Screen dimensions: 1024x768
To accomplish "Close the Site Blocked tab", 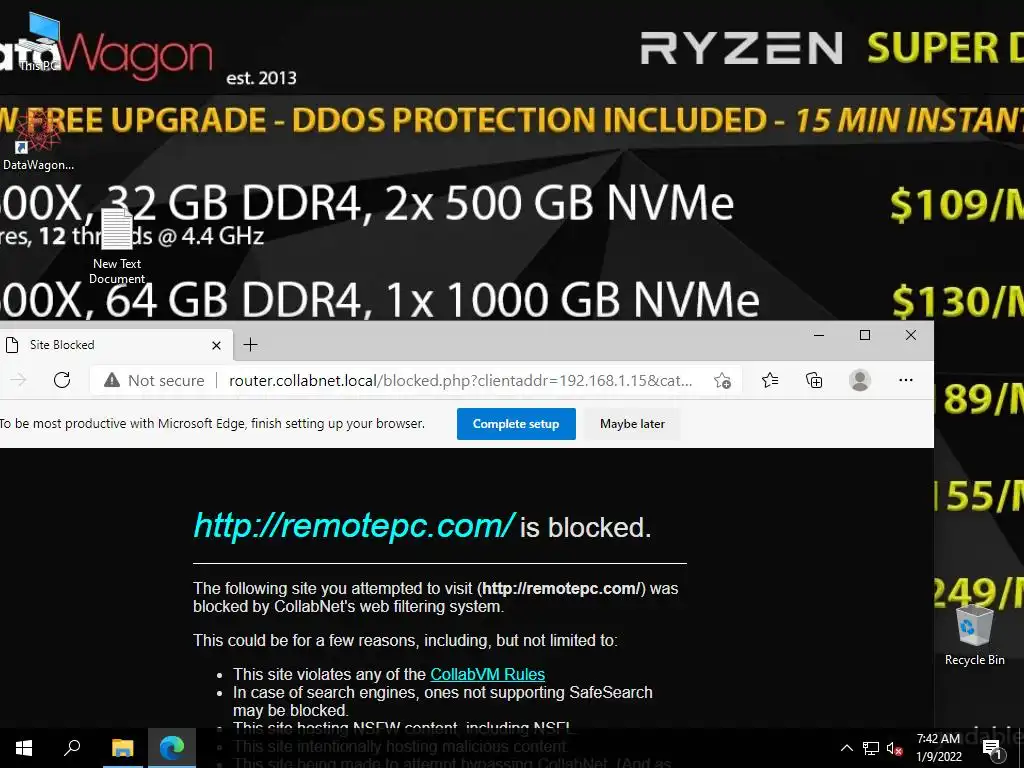I will 217,345.
